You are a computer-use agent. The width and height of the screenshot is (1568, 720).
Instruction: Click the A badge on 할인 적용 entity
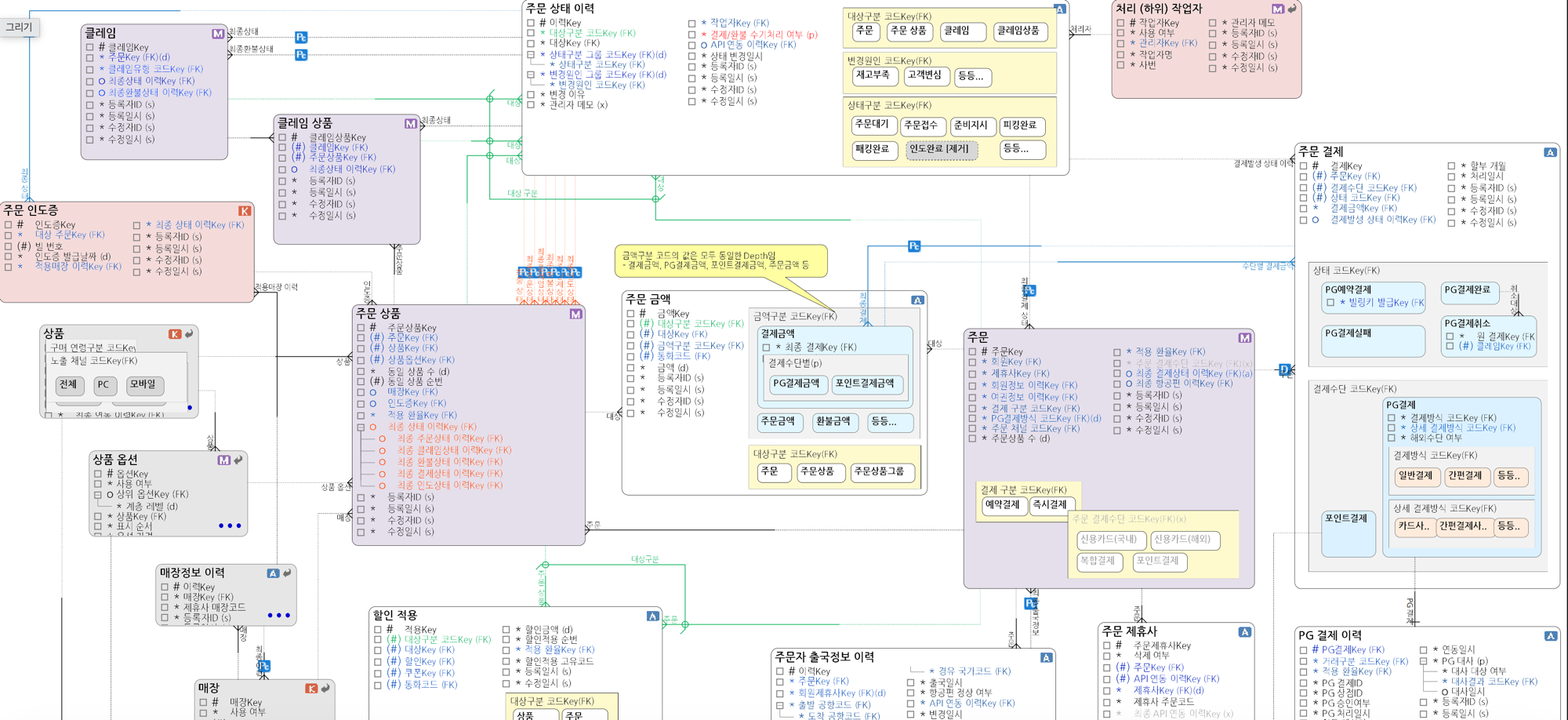click(652, 616)
